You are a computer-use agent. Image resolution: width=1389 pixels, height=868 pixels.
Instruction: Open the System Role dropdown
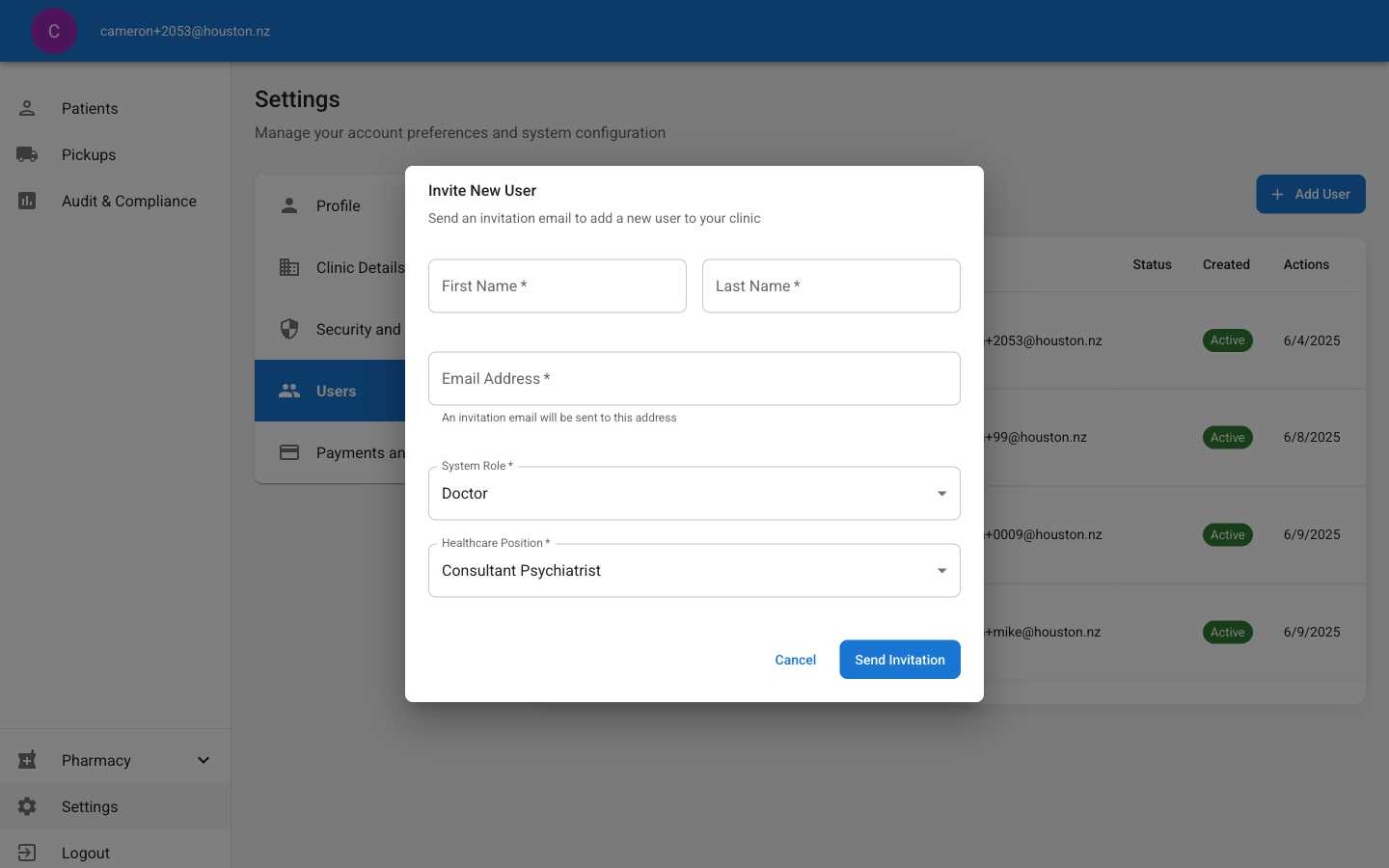coord(694,493)
